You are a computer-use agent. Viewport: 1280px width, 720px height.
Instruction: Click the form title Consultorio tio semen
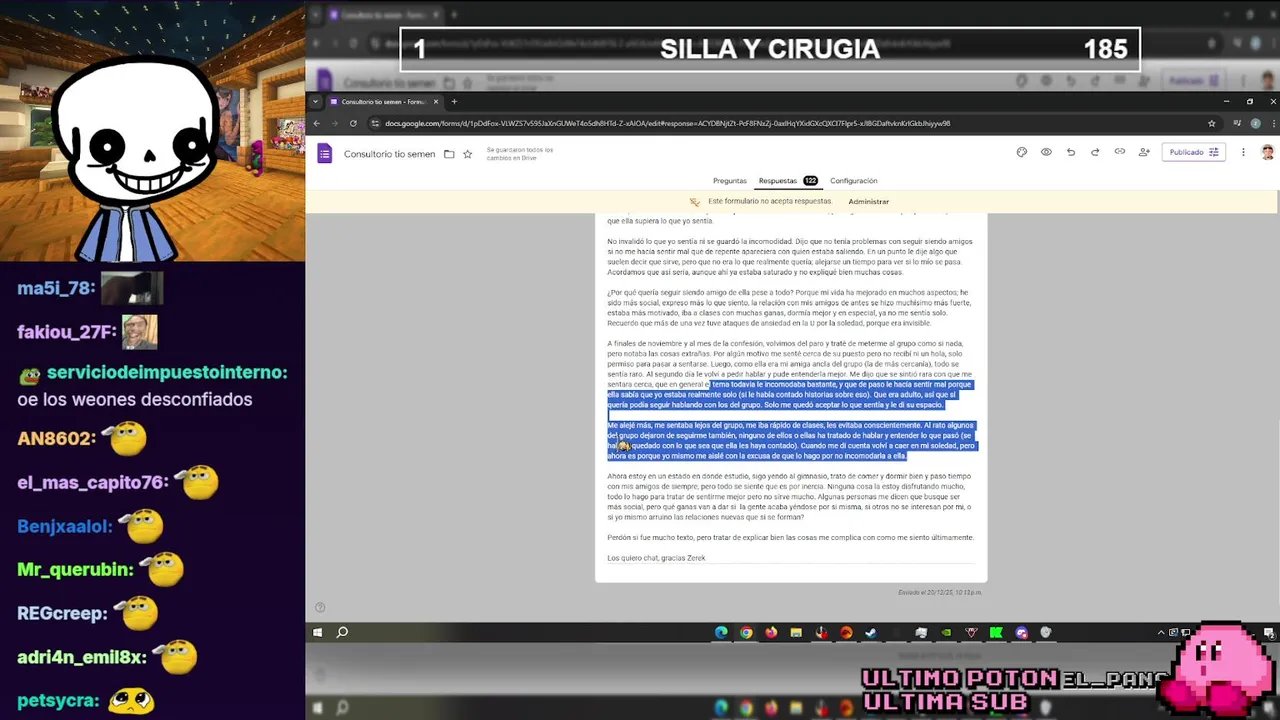tap(389, 154)
